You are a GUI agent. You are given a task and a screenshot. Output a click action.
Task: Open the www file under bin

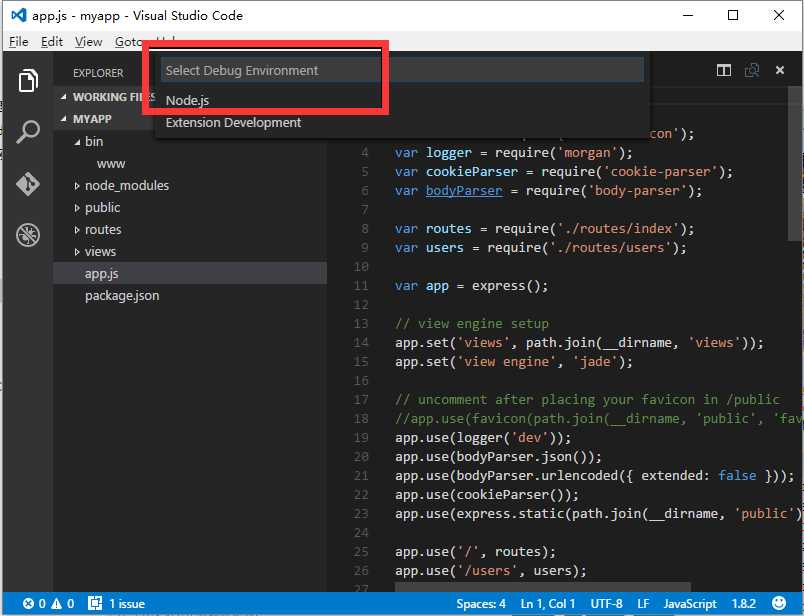(111, 164)
